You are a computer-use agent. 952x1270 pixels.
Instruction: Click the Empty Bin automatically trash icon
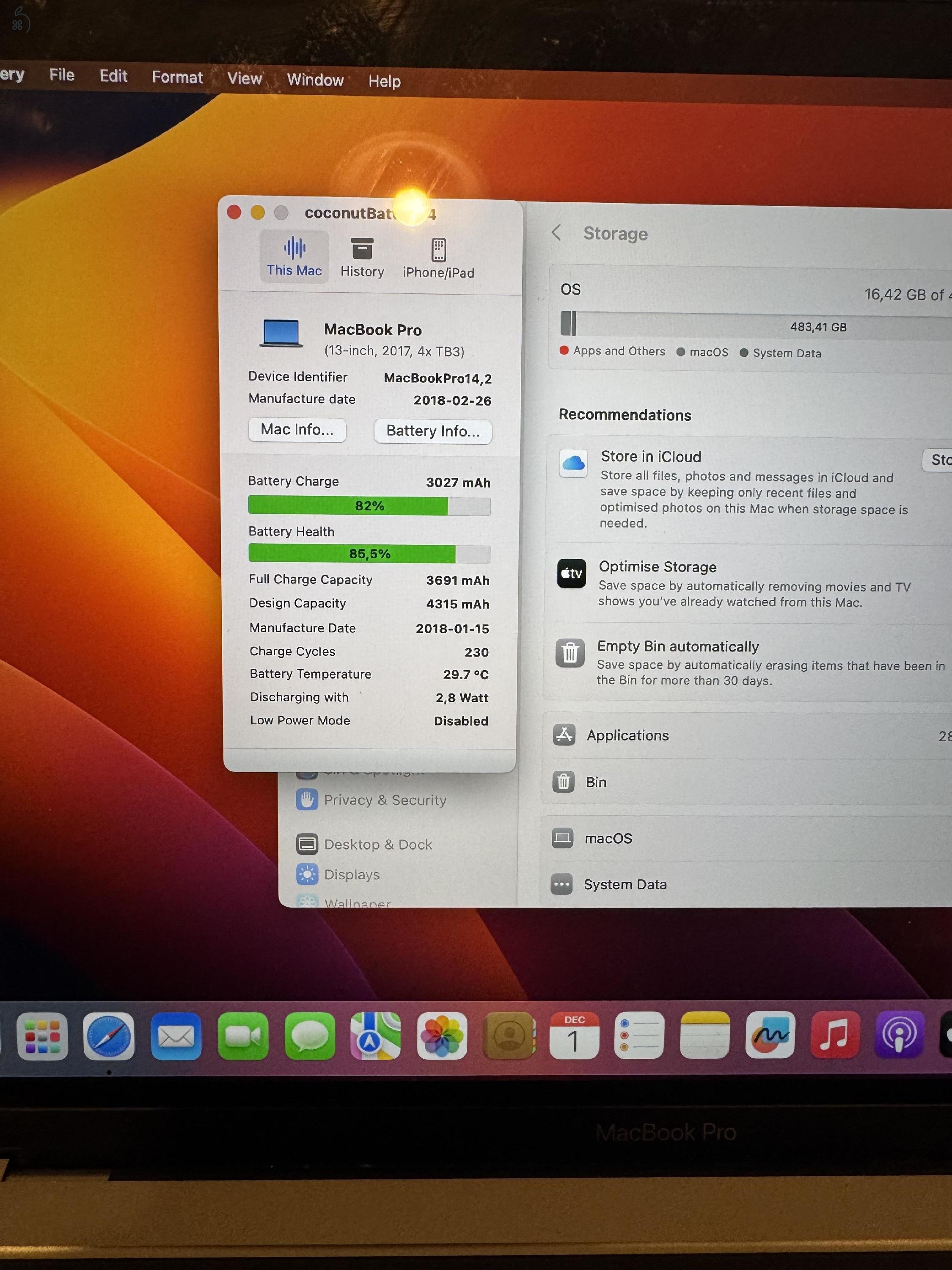coord(570,653)
